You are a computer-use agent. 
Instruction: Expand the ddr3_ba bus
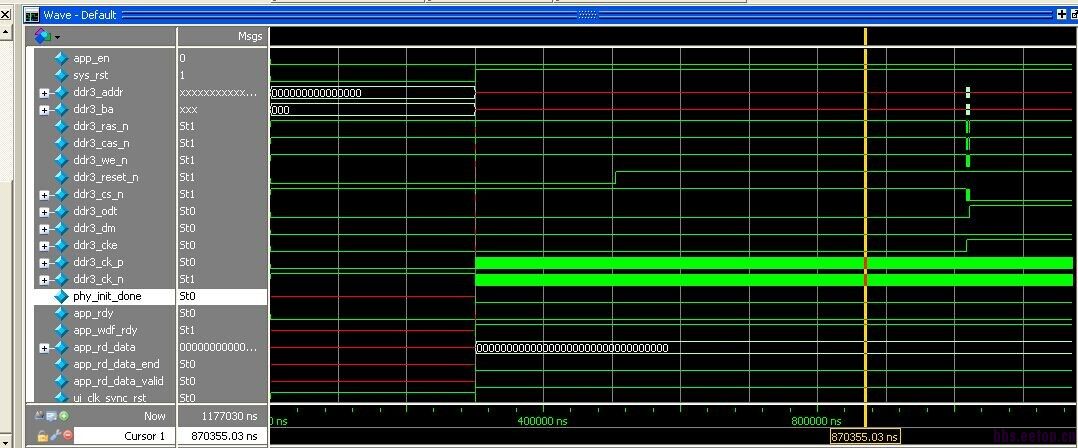point(44,110)
